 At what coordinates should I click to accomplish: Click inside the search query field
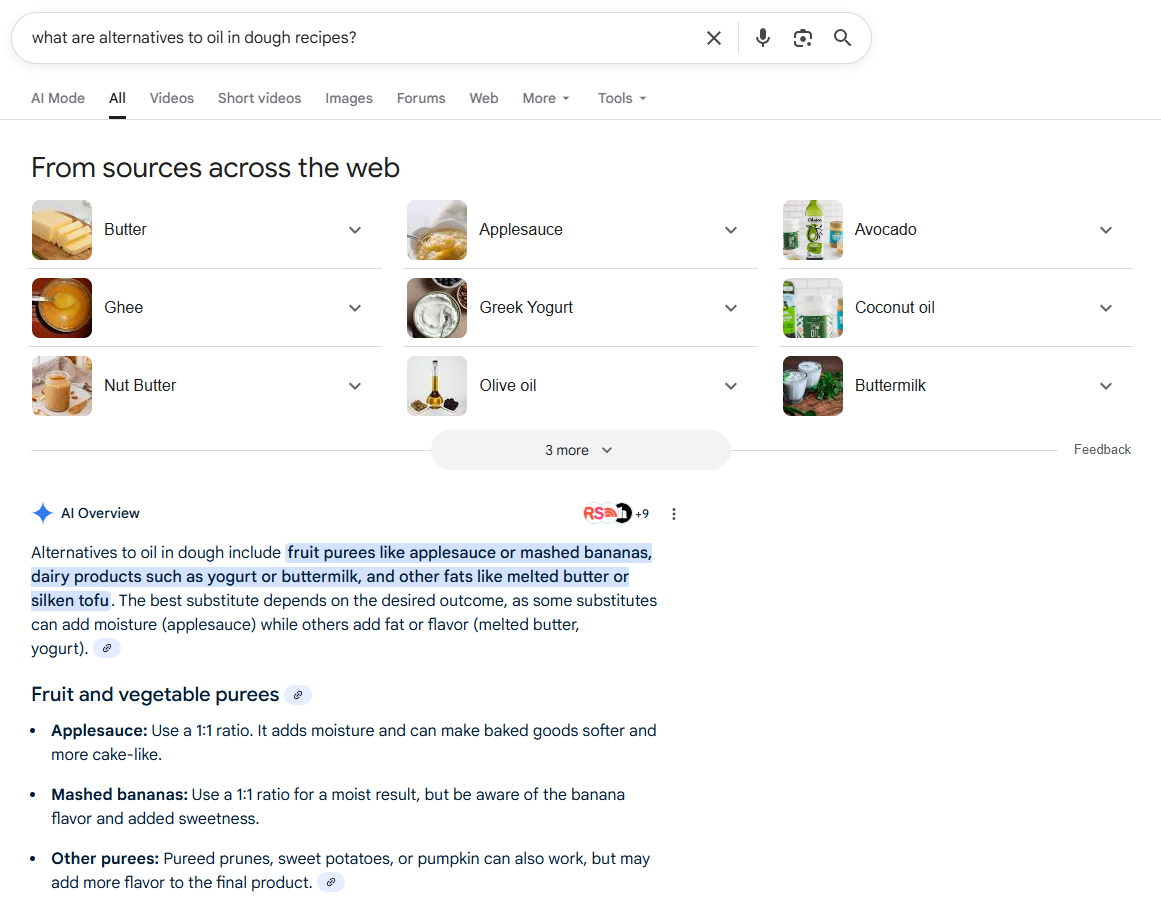coord(355,38)
